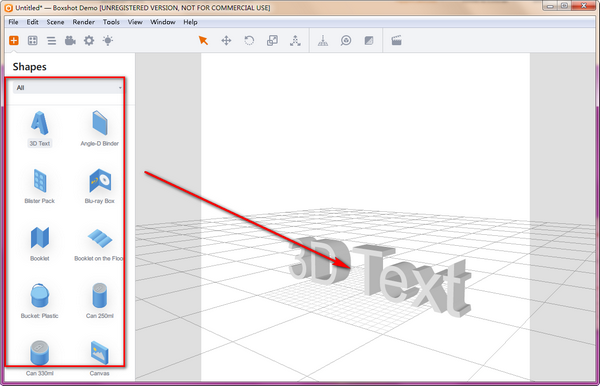
Task: Select the Can 250ml shape
Action: coord(99,301)
